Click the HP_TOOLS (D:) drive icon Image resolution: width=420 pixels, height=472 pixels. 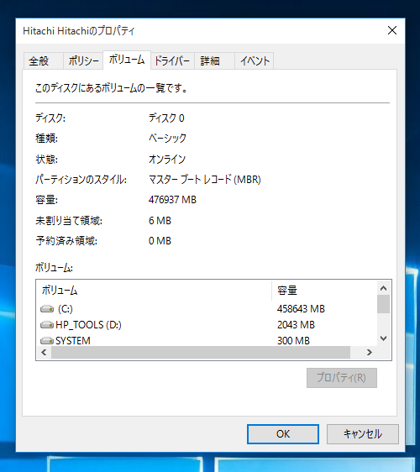click(x=47, y=325)
